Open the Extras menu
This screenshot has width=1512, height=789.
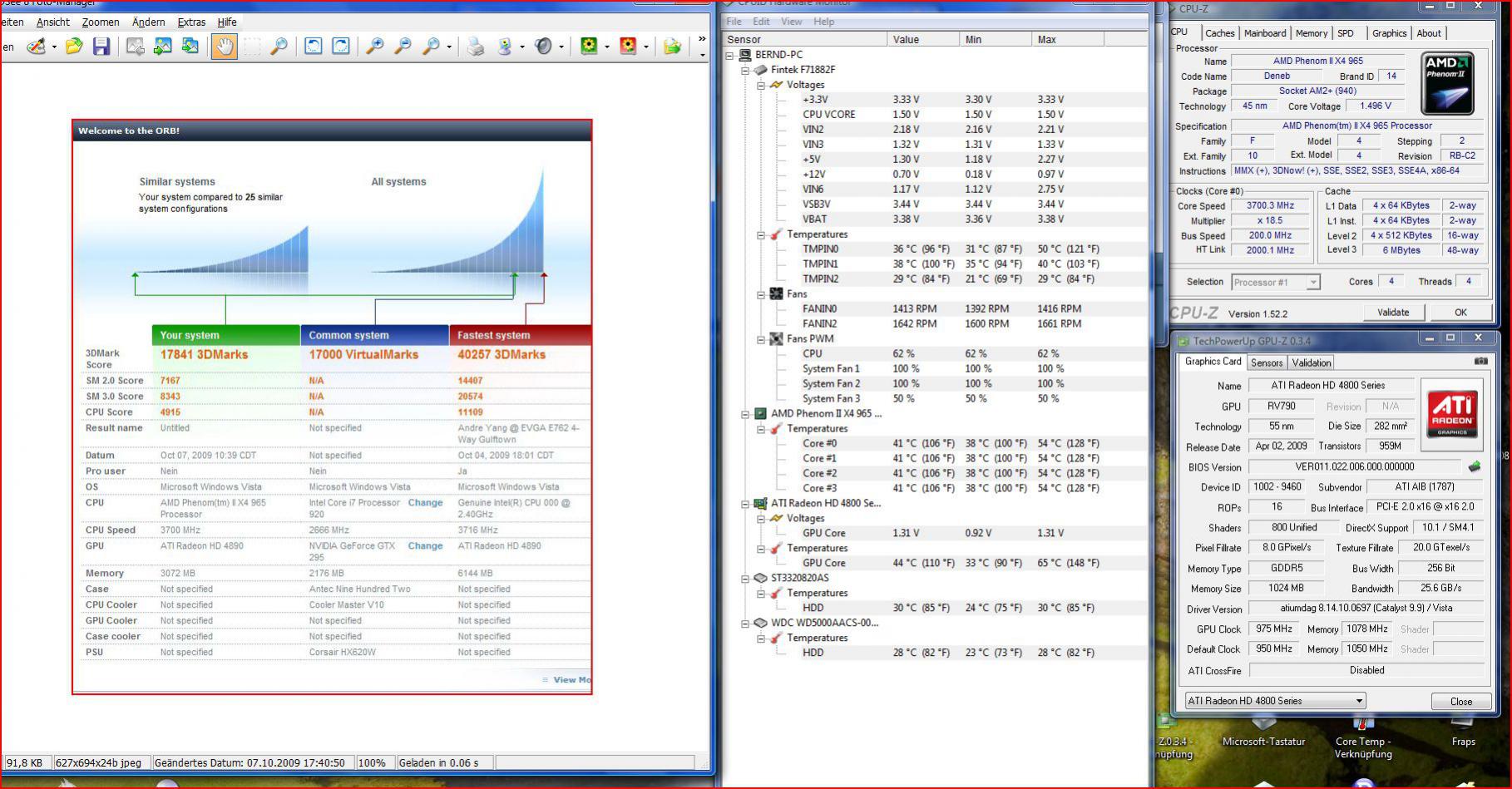click(x=191, y=22)
